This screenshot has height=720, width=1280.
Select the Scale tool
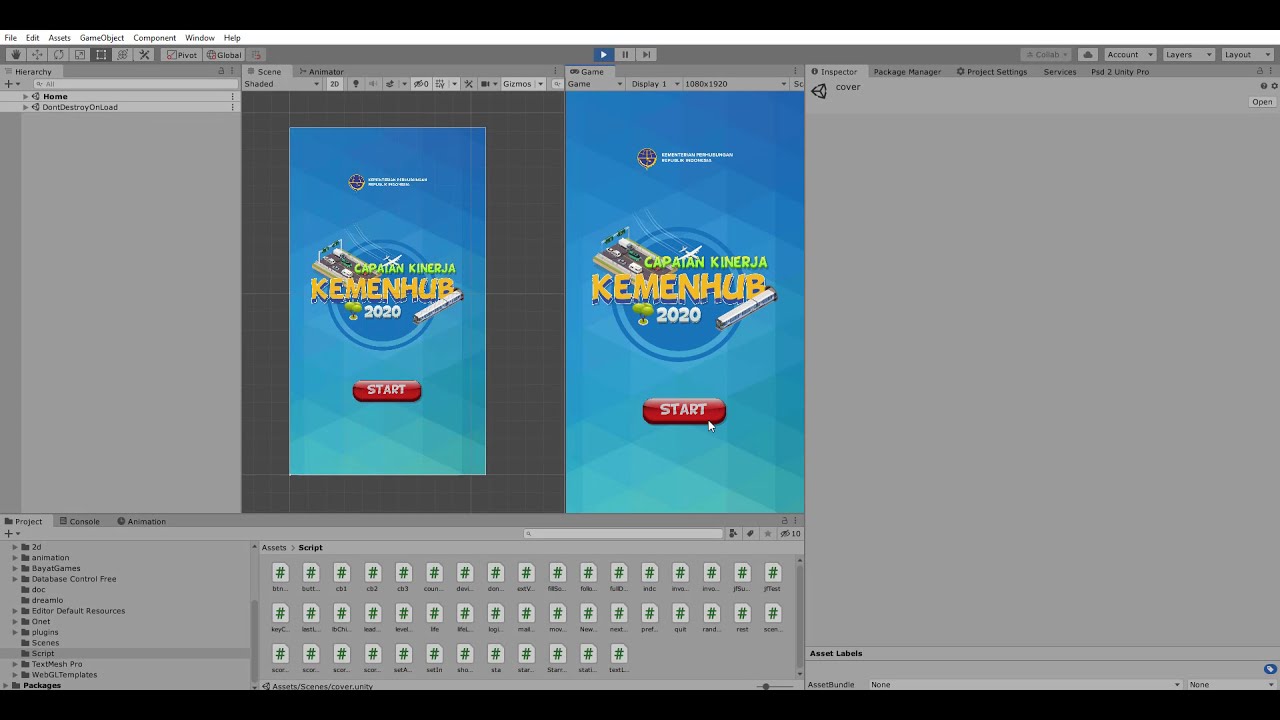pos(80,55)
